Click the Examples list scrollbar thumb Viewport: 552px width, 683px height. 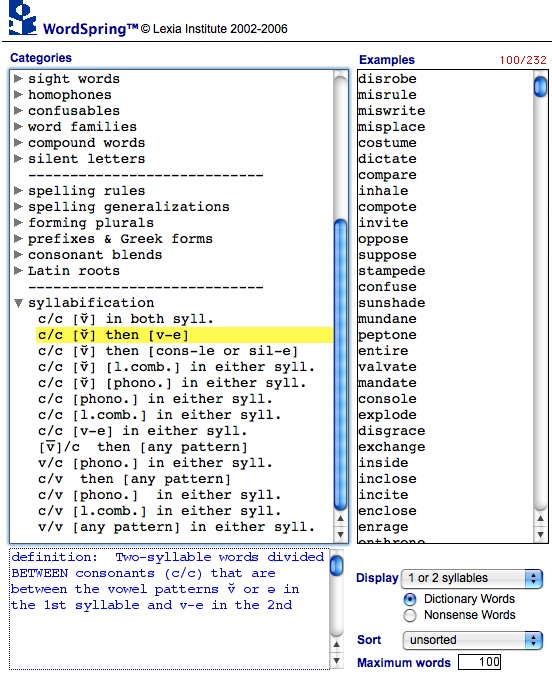pos(540,86)
